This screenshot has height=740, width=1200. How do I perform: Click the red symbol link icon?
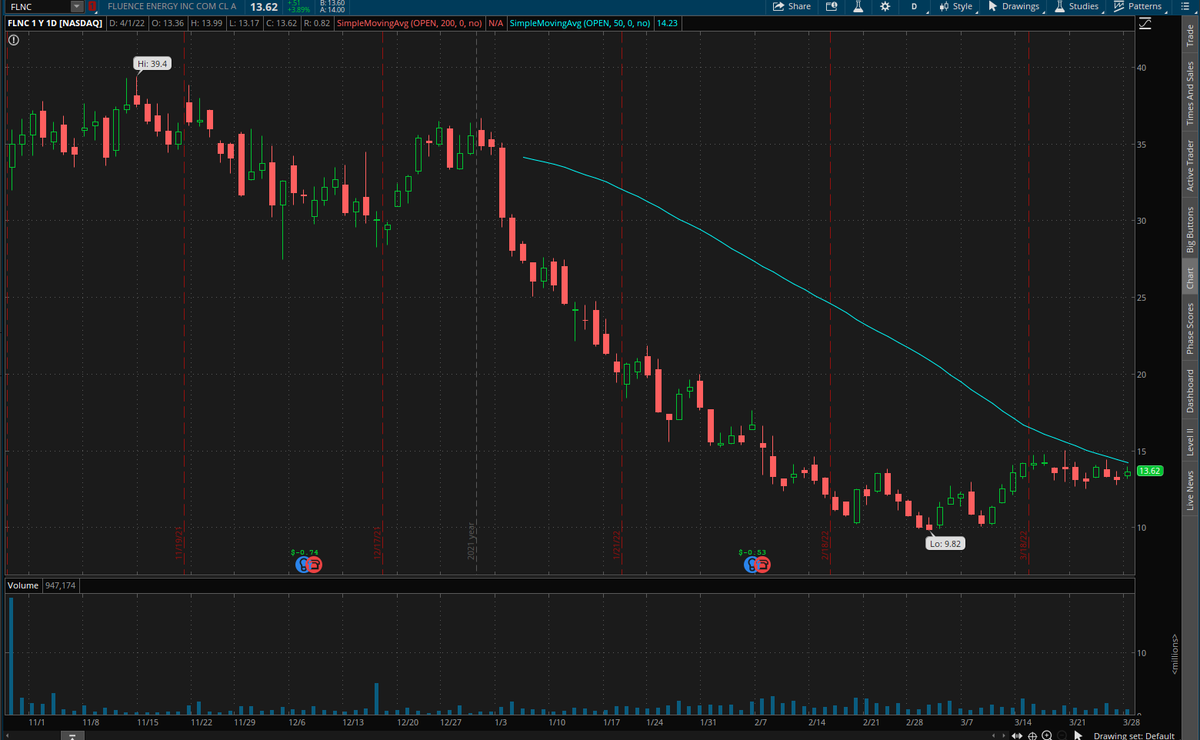90,6
